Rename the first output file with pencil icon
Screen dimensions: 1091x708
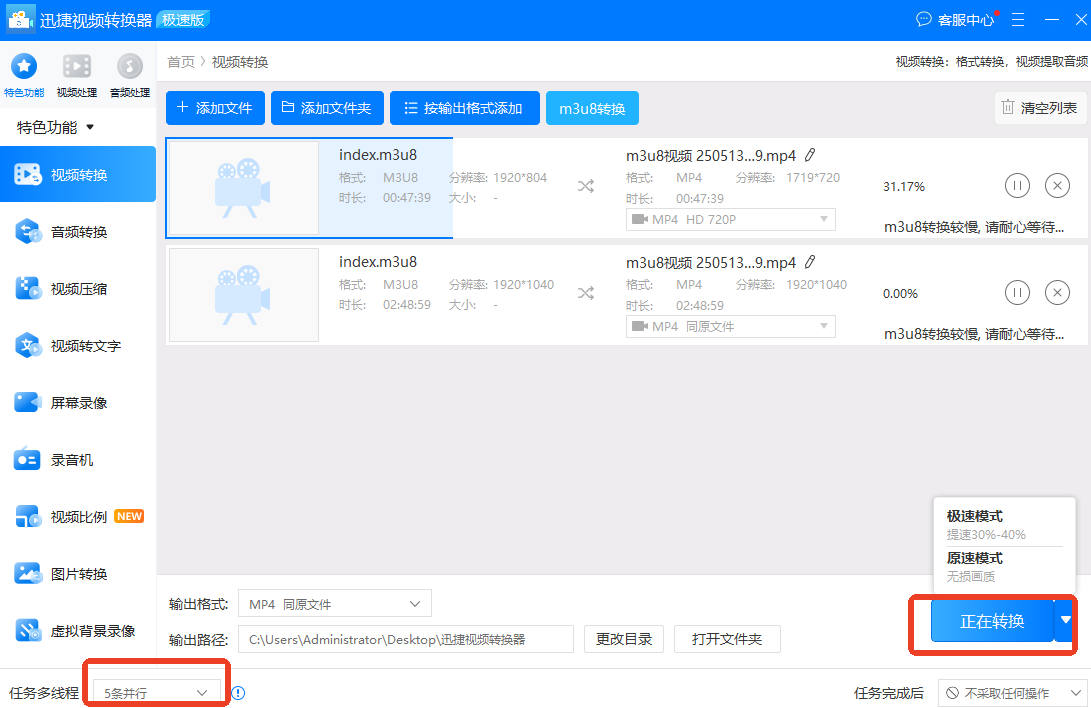tap(810, 154)
